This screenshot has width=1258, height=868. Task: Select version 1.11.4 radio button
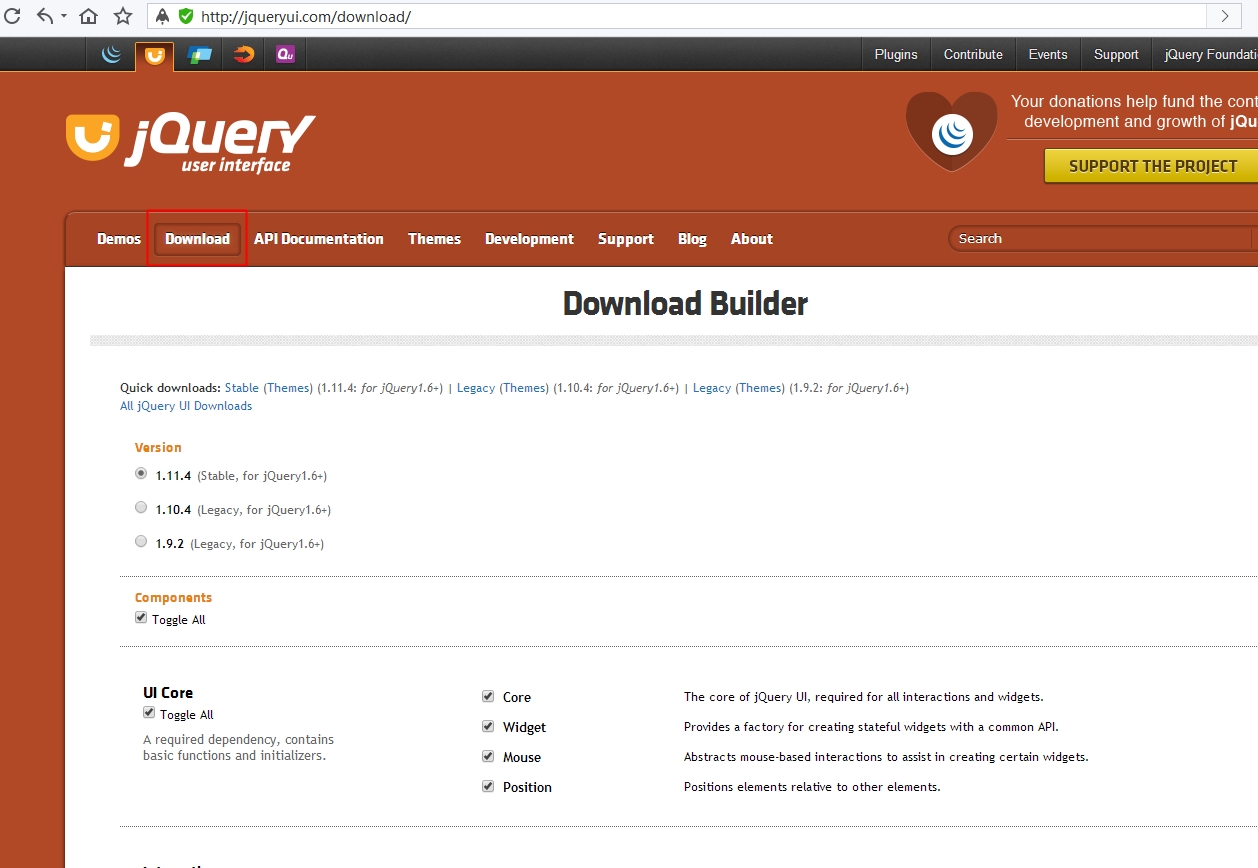(141, 474)
